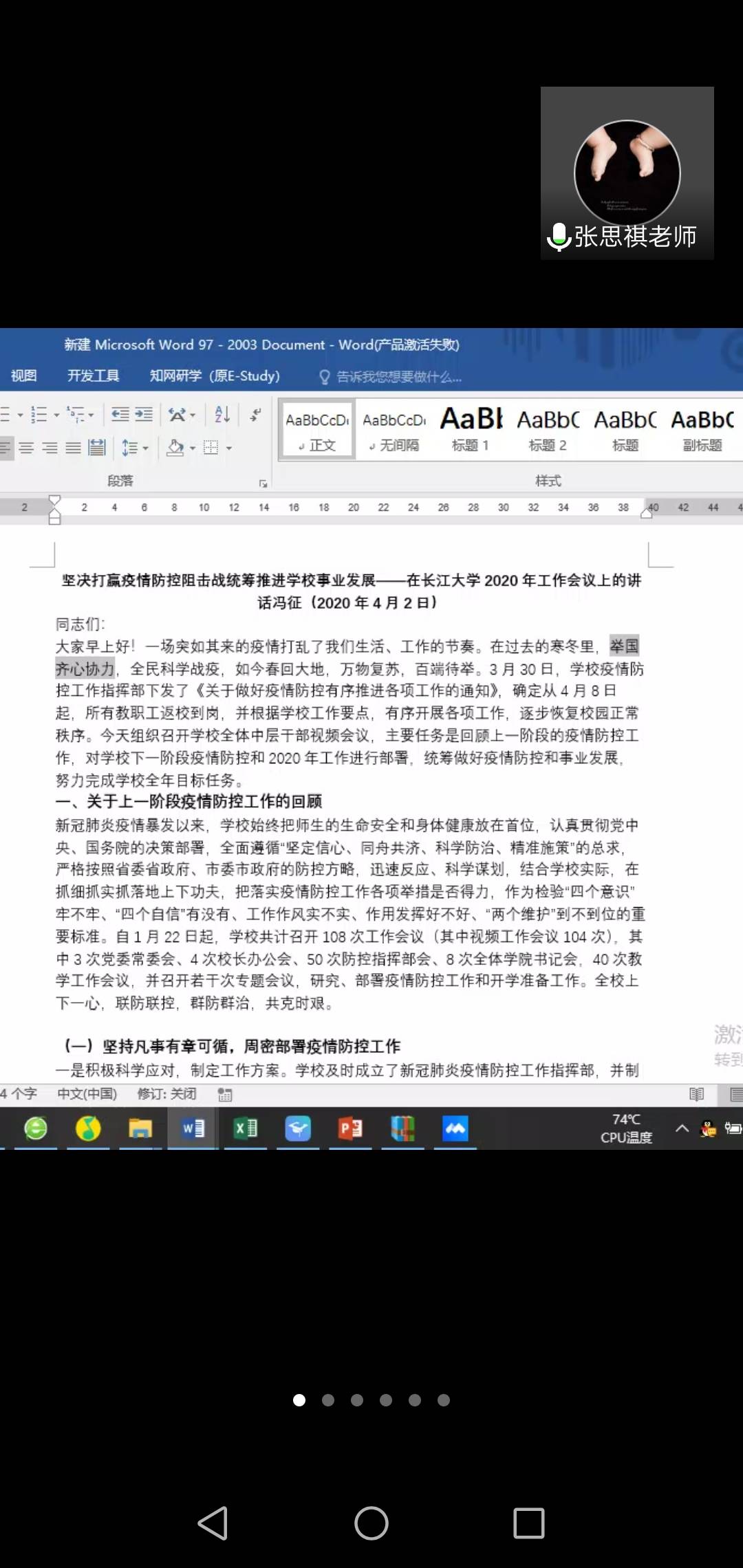Screen dimensions: 743x1568
Task: Click the macro recording status bar icon
Action: (x=225, y=1094)
